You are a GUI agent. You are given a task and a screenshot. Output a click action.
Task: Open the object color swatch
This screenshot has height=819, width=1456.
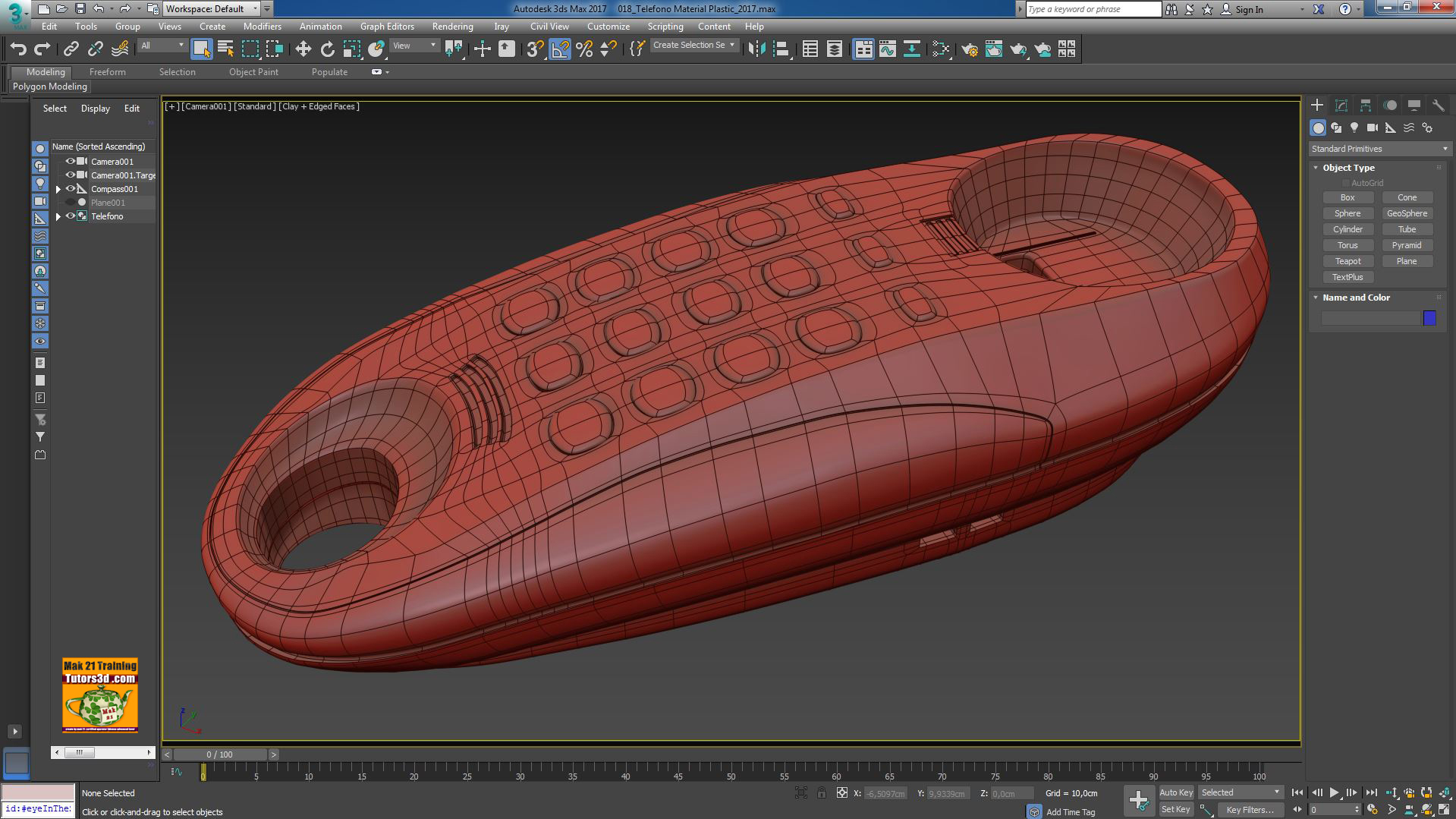[1429, 318]
